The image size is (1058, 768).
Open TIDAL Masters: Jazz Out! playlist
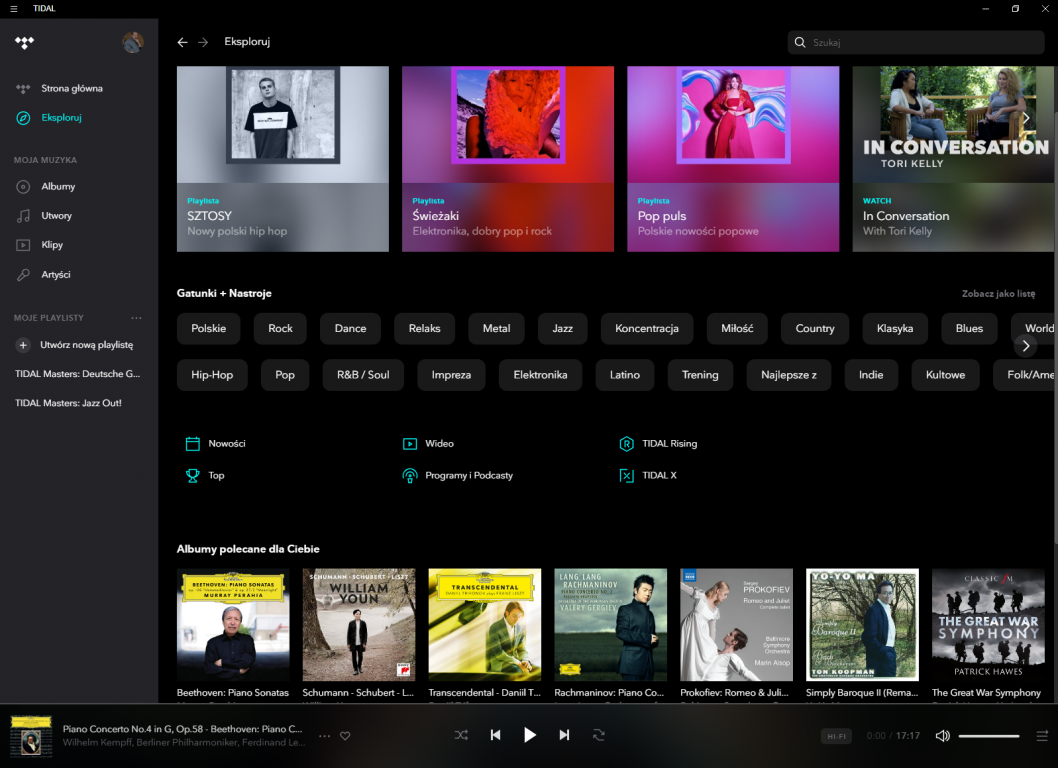pyautogui.click(x=68, y=403)
